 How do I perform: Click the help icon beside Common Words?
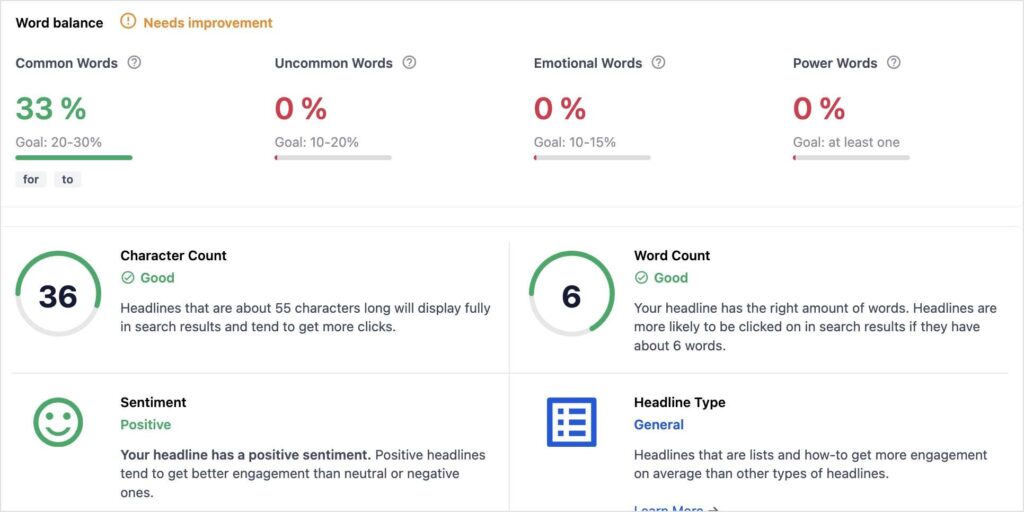[x=134, y=63]
